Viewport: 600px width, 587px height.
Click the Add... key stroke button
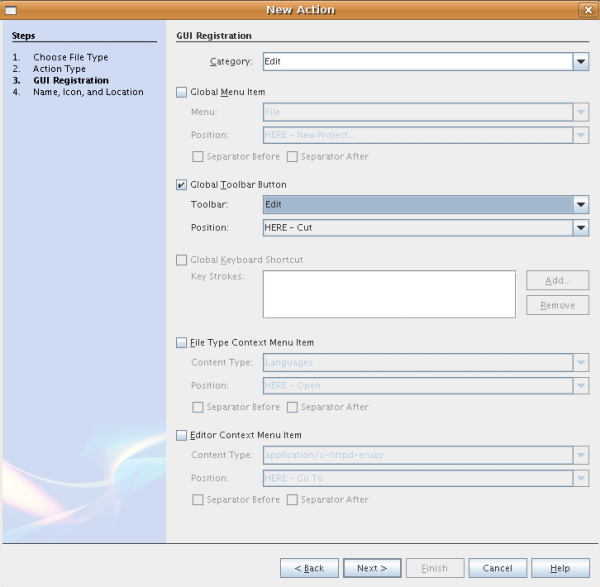click(x=558, y=280)
